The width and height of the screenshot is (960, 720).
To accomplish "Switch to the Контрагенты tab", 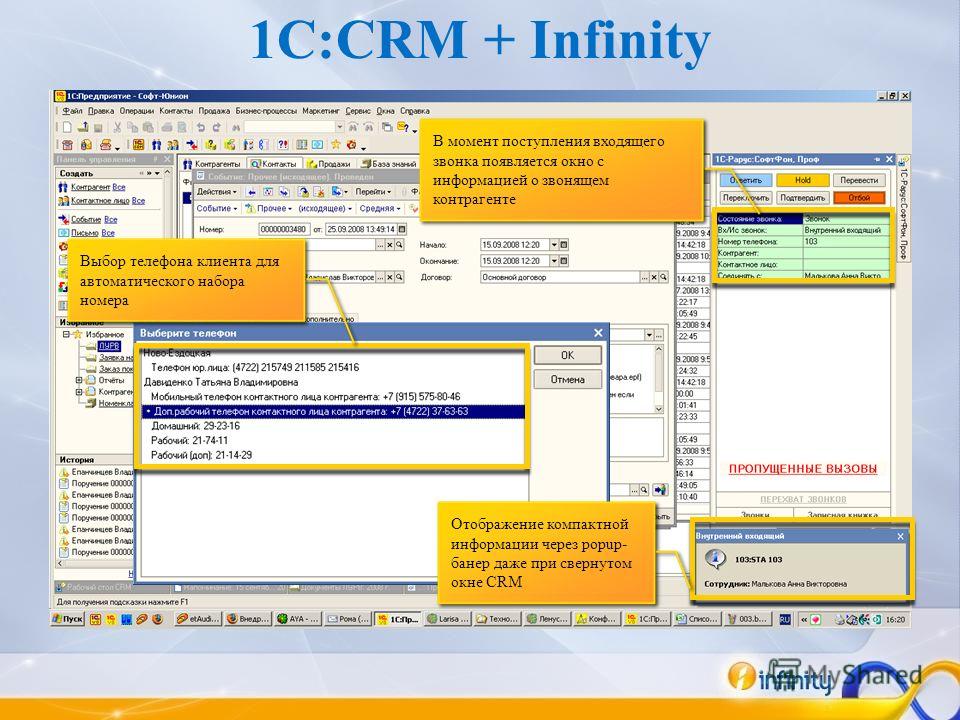I will [212, 163].
